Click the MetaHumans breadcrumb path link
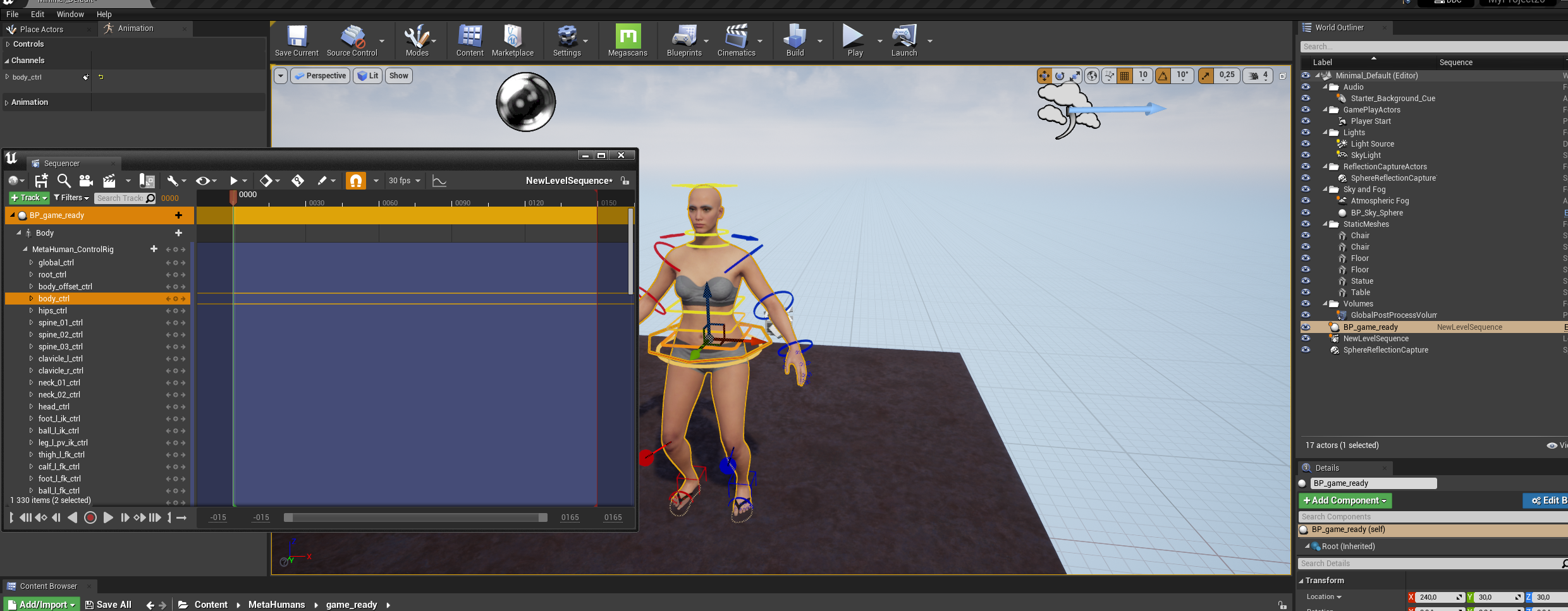1568x611 pixels. [x=276, y=605]
